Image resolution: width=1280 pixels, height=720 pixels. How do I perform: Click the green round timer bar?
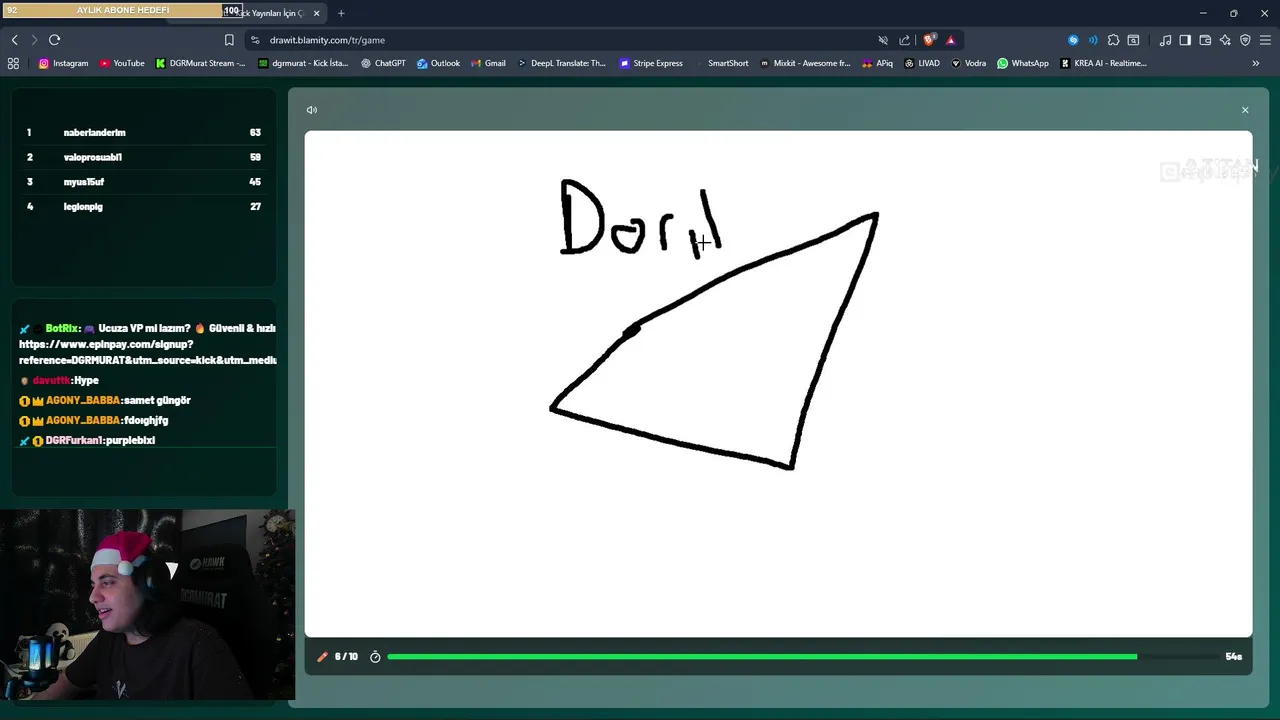click(762, 657)
